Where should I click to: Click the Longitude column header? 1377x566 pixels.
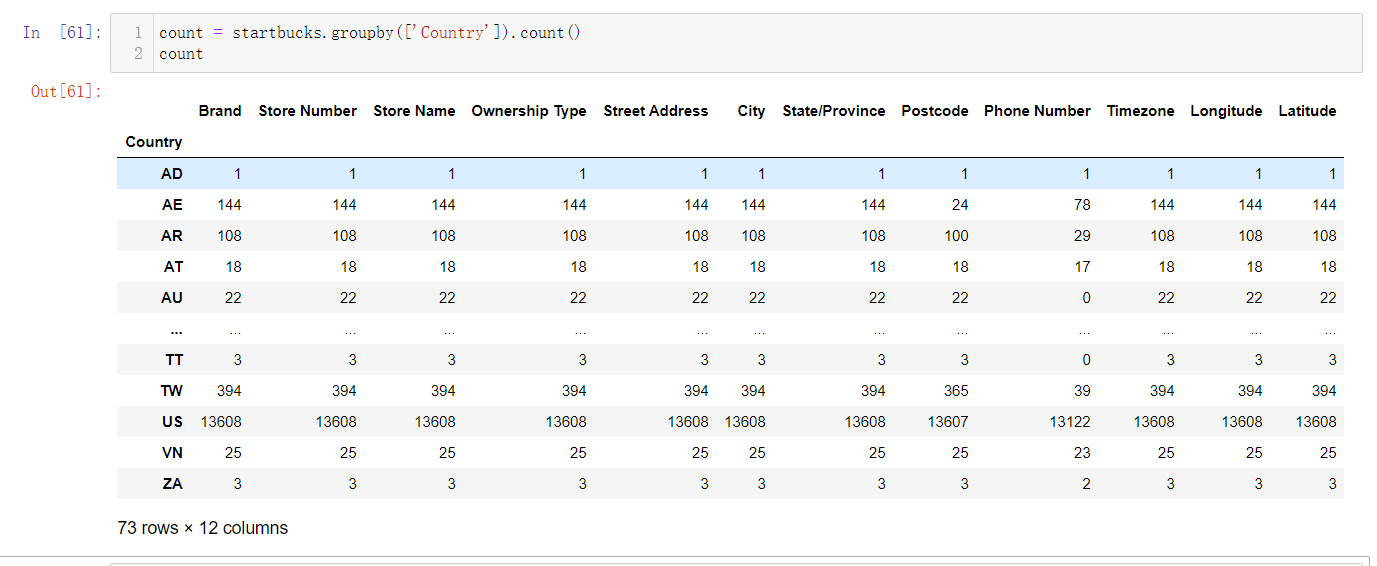pos(1226,111)
